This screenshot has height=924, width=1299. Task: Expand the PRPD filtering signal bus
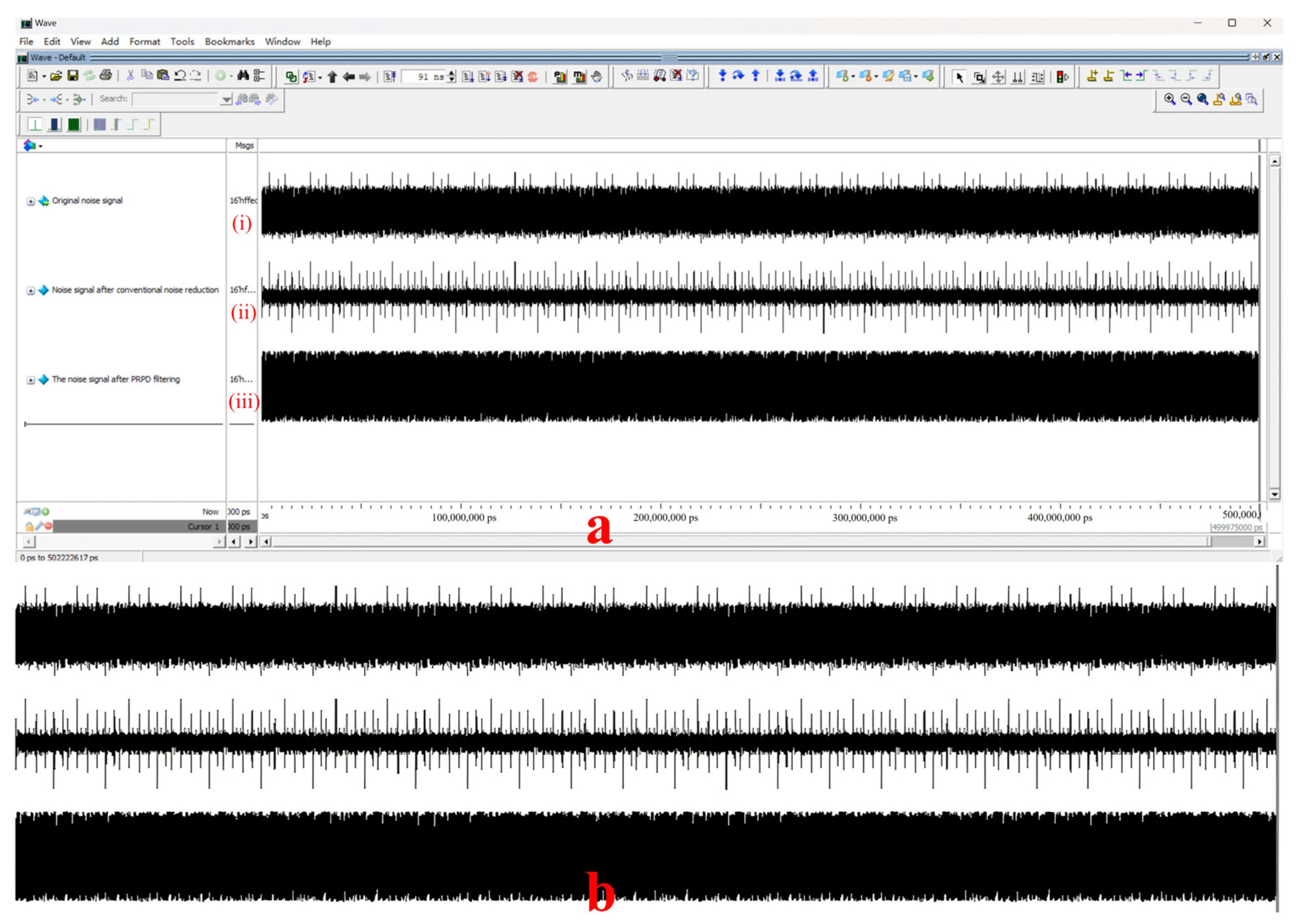[31, 380]
